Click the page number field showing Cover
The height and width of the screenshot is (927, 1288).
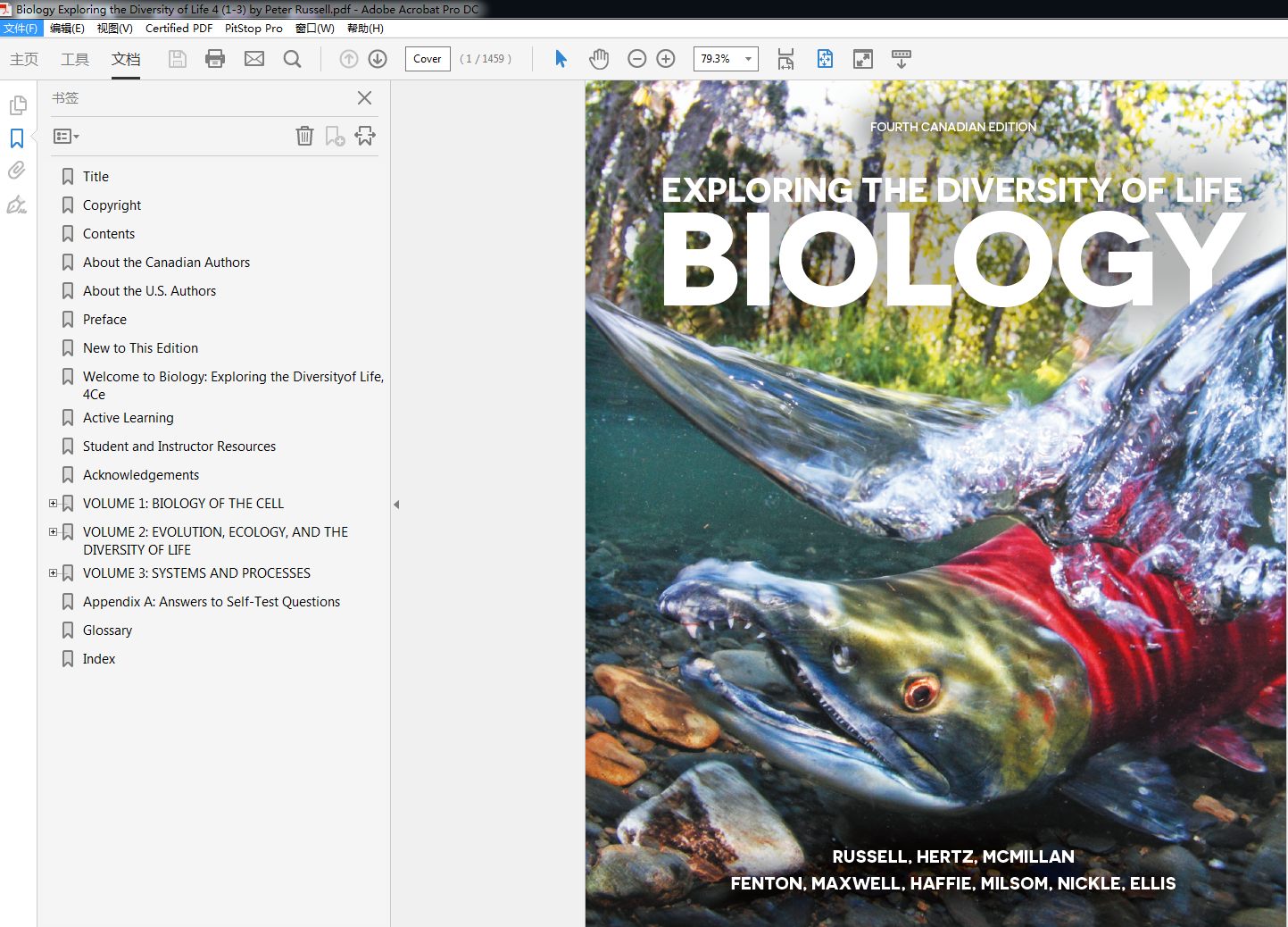click(427, 59)
